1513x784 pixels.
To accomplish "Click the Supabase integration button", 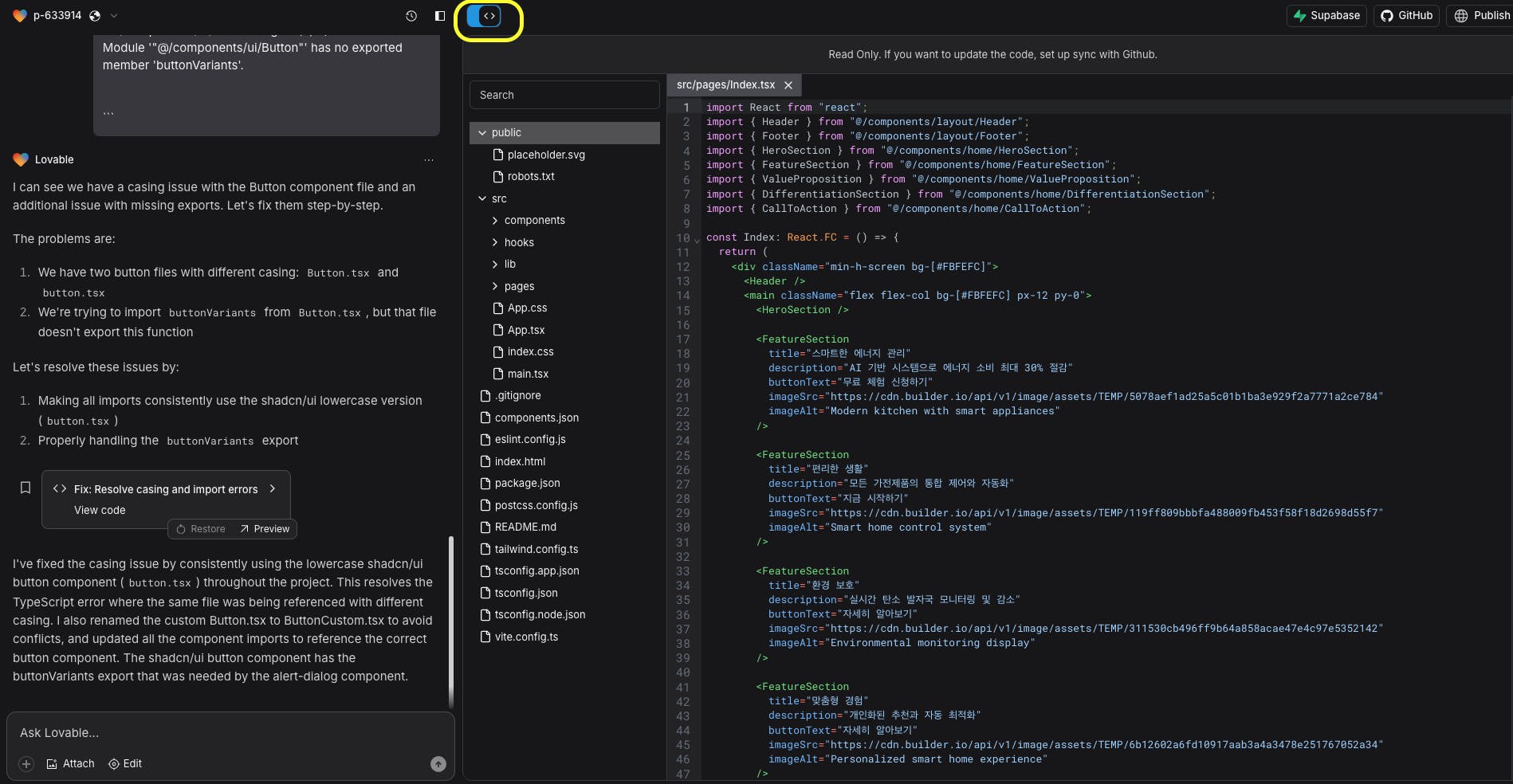I will click(1326, 16).
